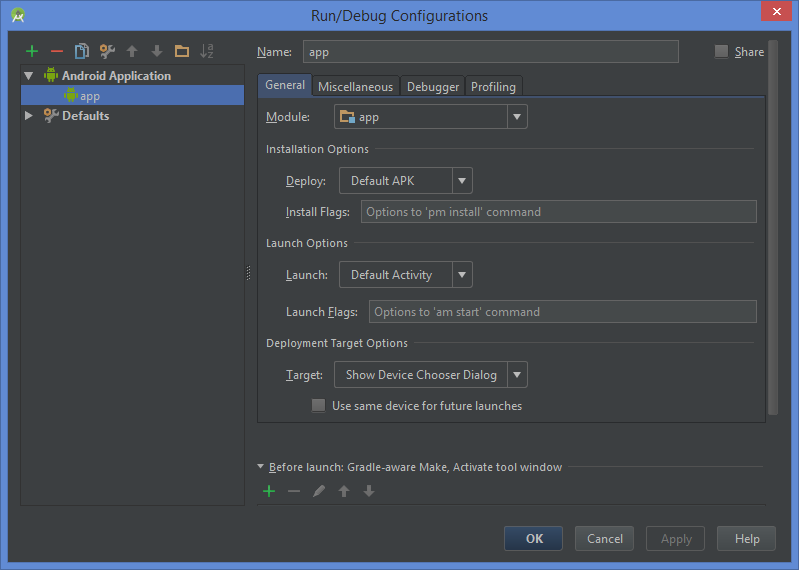Move before launch task up

pyautogui.click(x=344, y=491)
